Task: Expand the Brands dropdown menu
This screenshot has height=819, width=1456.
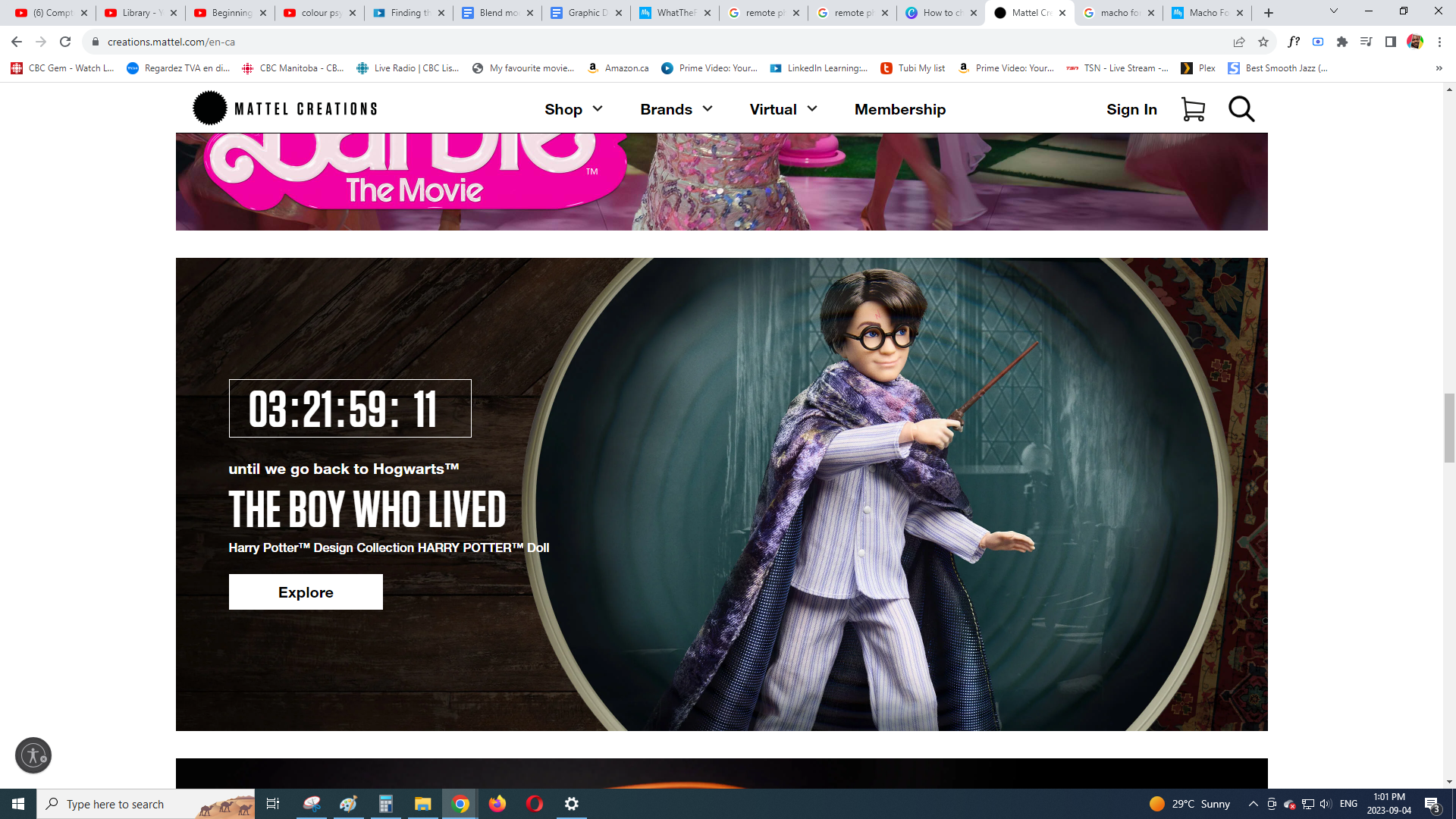Action: (676, 109)
